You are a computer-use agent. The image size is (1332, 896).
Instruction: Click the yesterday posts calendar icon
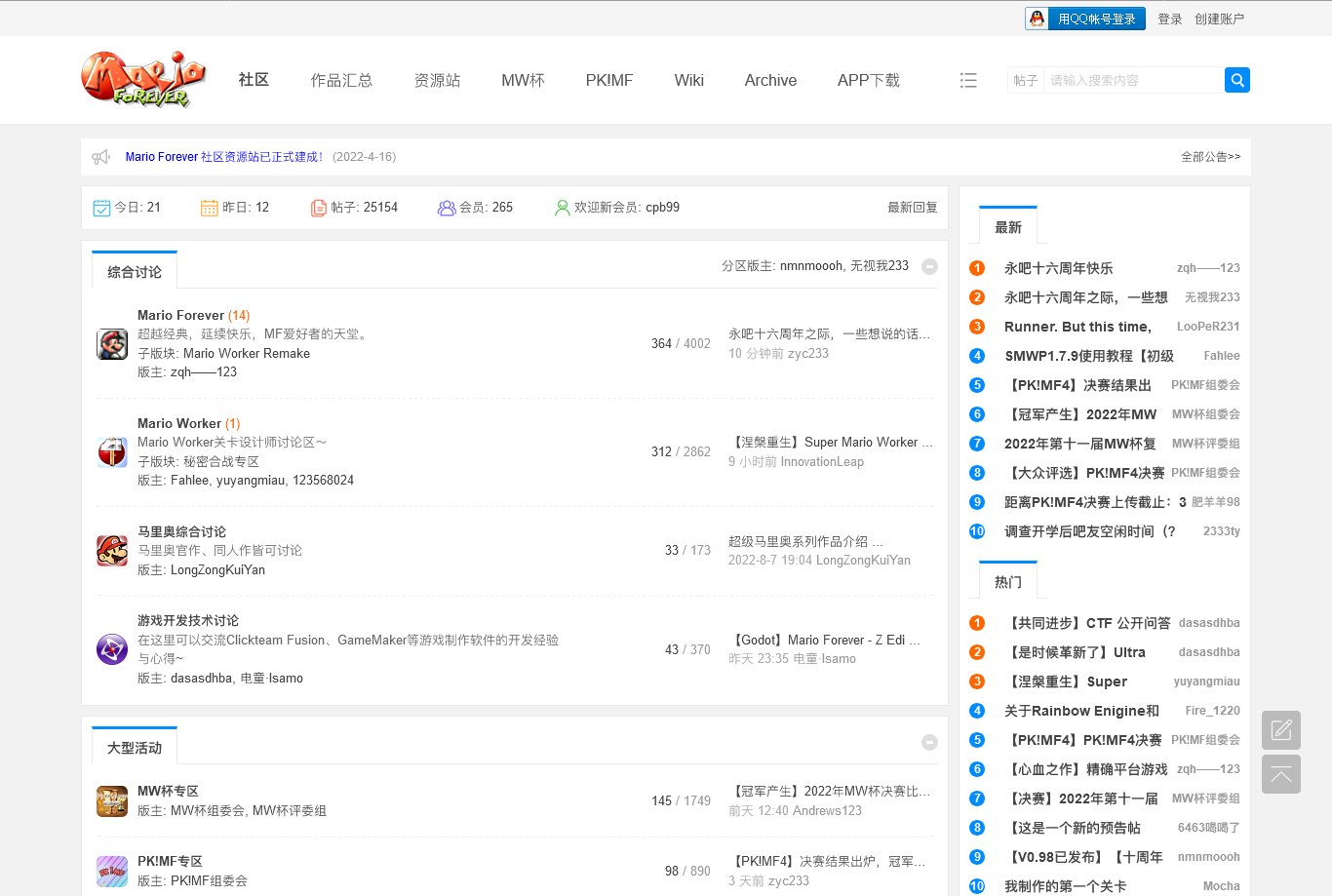[209, 208]
